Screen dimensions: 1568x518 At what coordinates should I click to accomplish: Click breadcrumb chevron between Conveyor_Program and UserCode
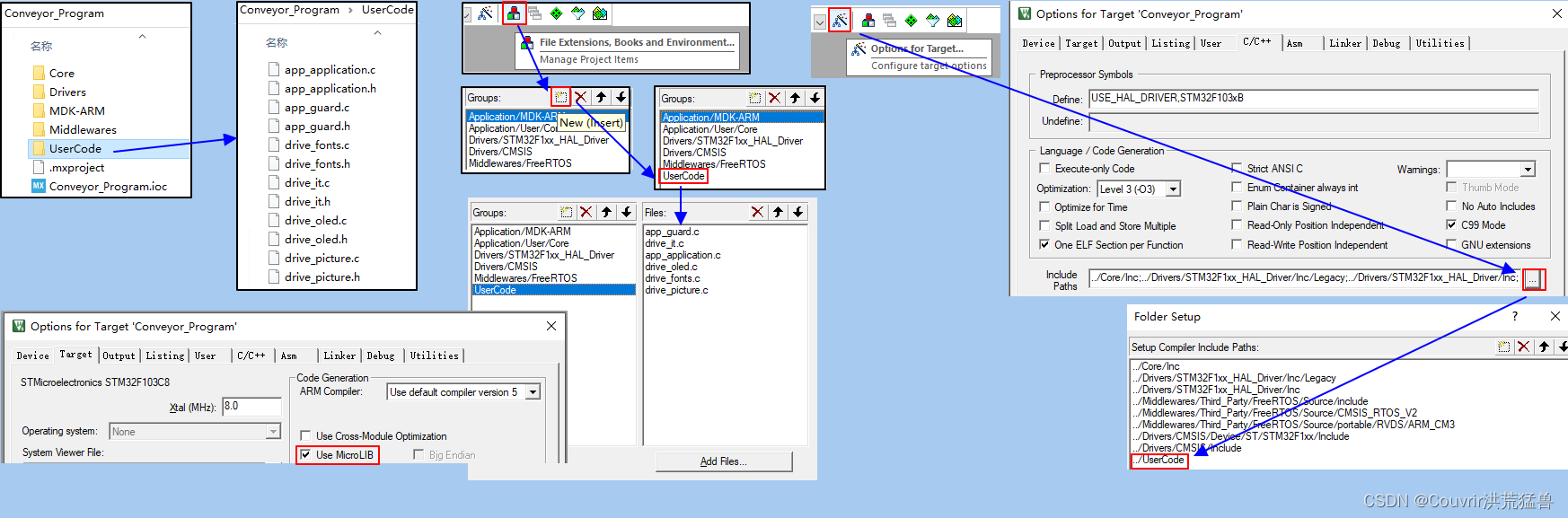click(x=351, y=10)
